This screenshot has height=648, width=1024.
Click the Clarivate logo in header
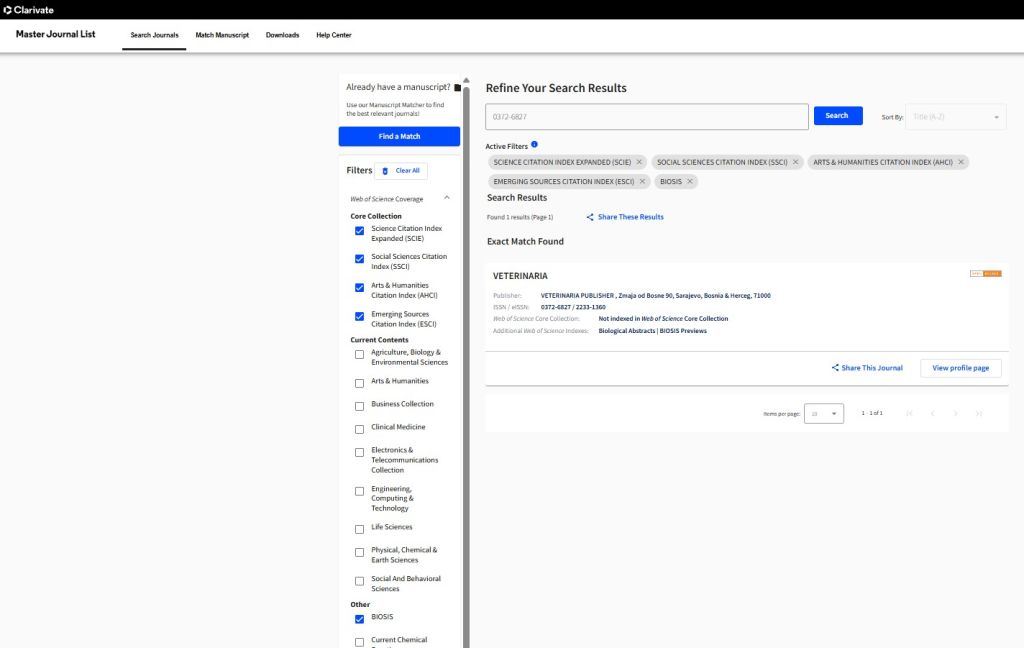point(28,9)
